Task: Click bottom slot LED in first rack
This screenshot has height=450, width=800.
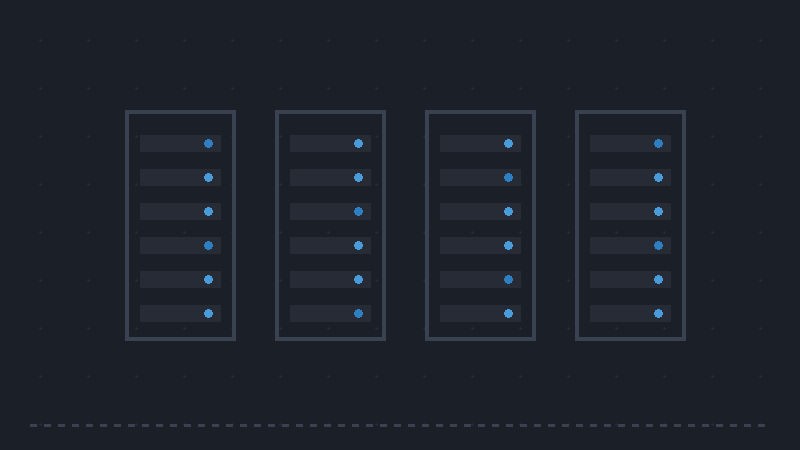Action: pos(209,314)
